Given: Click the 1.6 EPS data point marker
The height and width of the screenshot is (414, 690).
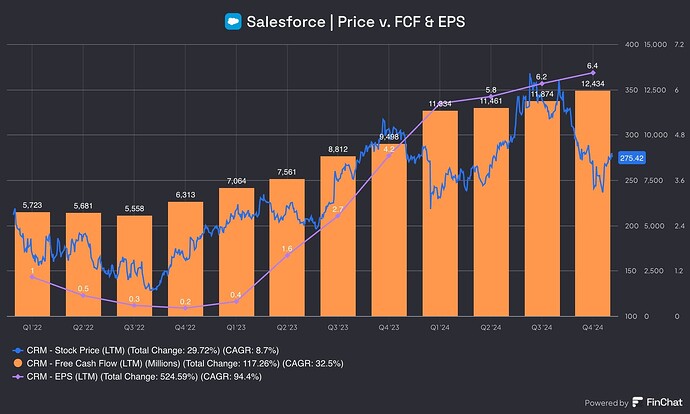Looking at the screenshot, I should pos(288,255).
